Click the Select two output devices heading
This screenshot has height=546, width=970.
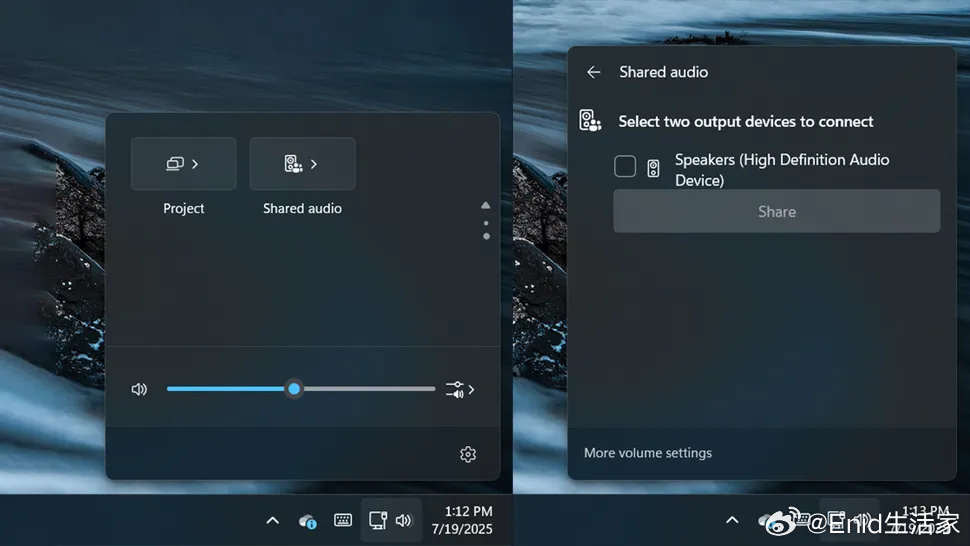(x=745, y=121)
